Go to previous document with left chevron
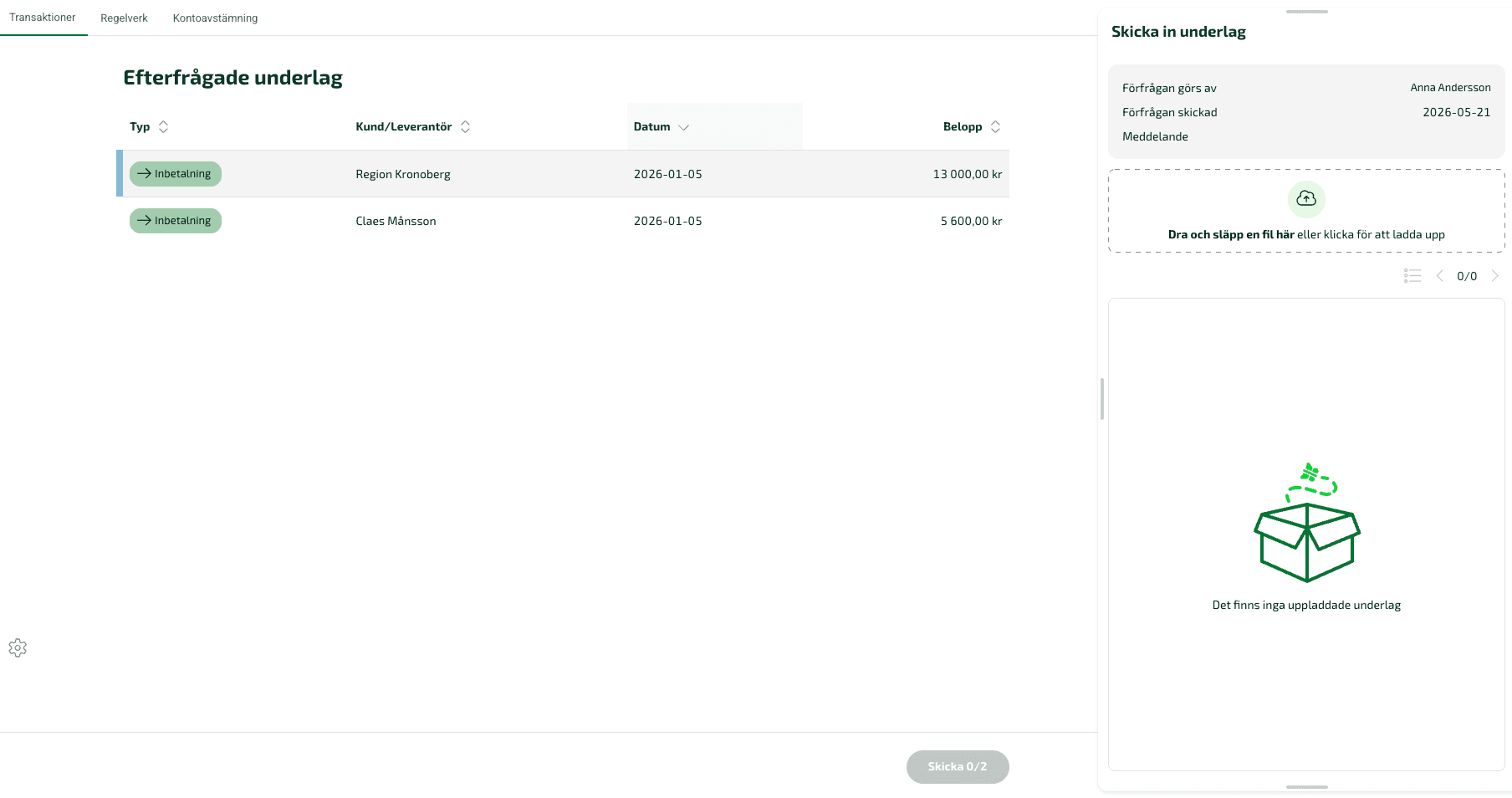Viewport: 1512px width, 798px height. coord(1440,276)
